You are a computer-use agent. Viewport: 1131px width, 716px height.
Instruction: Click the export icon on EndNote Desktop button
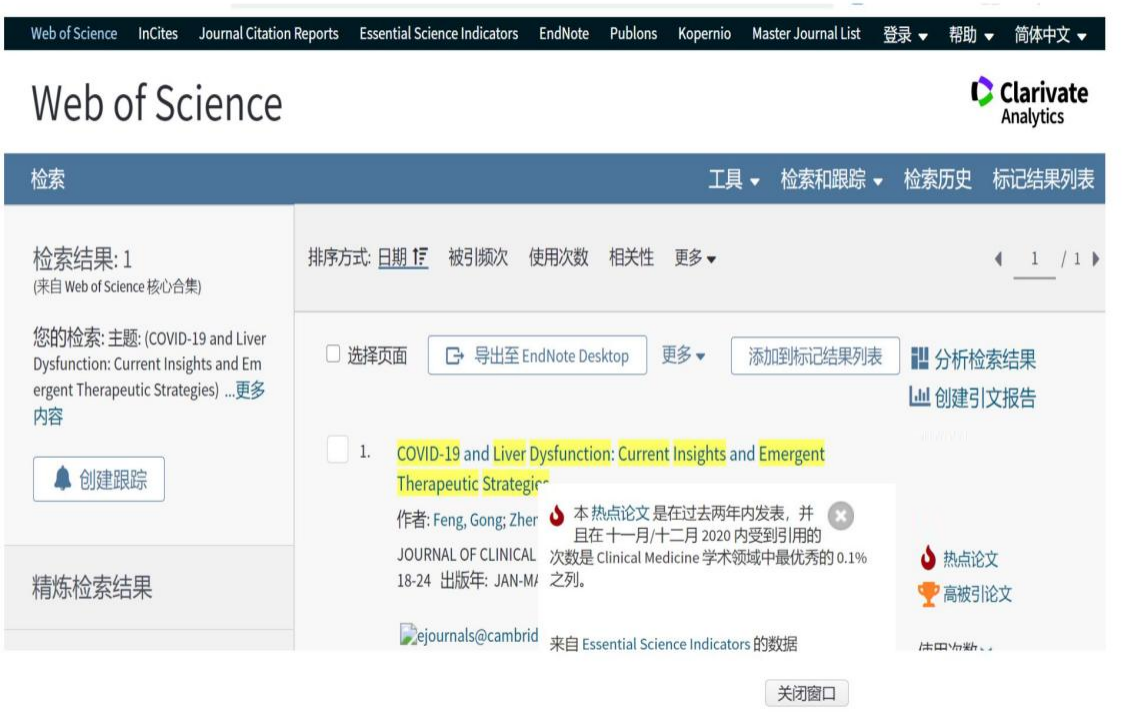coord(454,355)
